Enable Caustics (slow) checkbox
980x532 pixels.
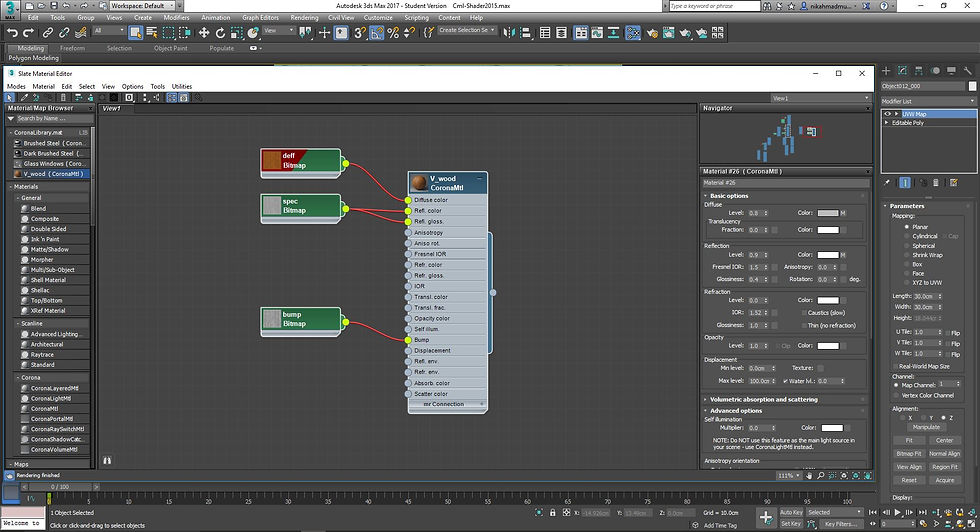(x=803, y=313)
